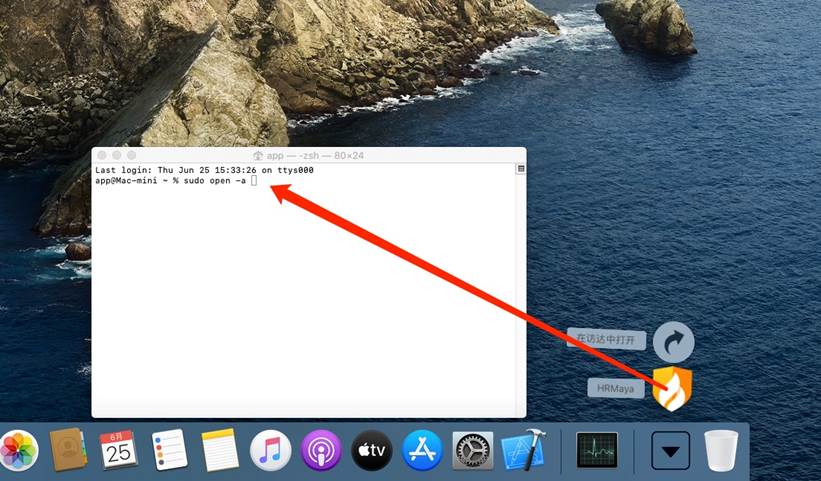
Task: Click after "sudo open -a" in Terminal
Action: tap(254, 181)
